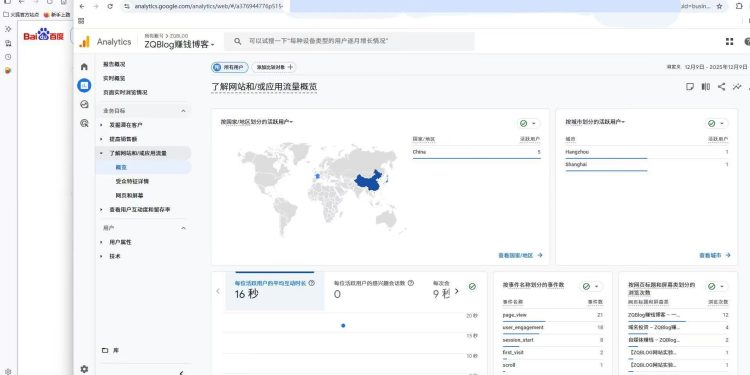Reload the page with refresh icon
The image size is (750, 375).
coord(110,6)
